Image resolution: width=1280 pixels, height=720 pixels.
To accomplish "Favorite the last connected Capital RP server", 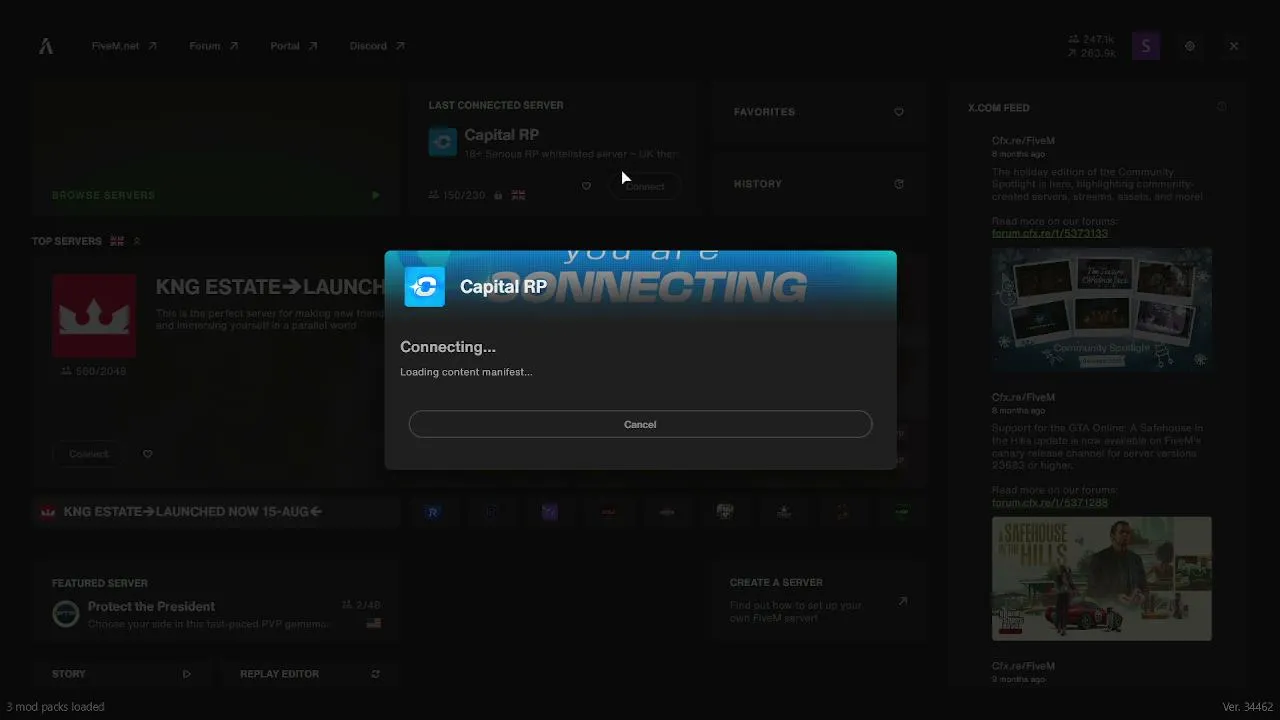I will click(x=586, y=186).
